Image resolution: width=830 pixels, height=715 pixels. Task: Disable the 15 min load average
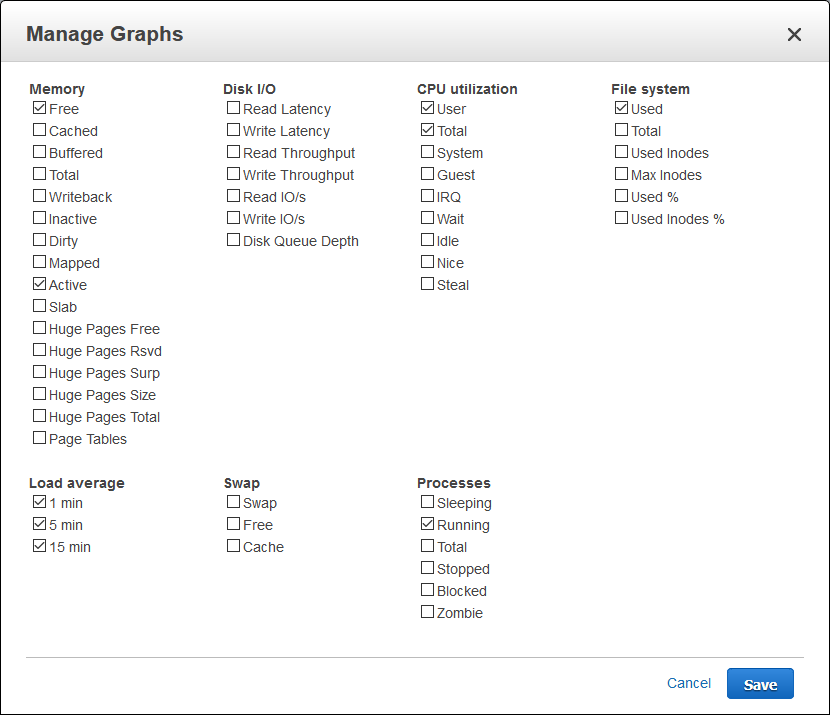coord(39,546)
